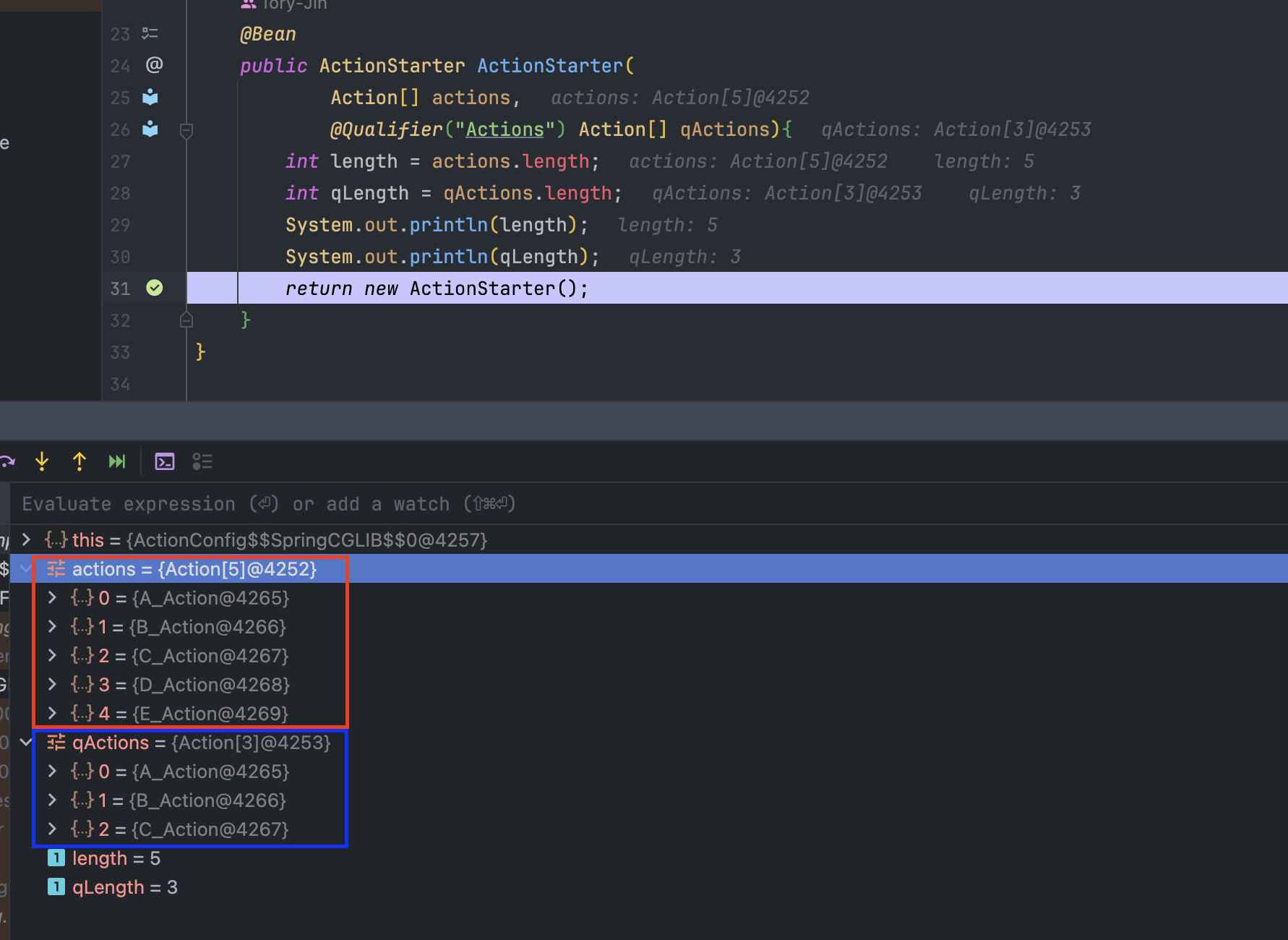Expand the 'this' variable node
1288x940 pixels.
click(26, 539)
